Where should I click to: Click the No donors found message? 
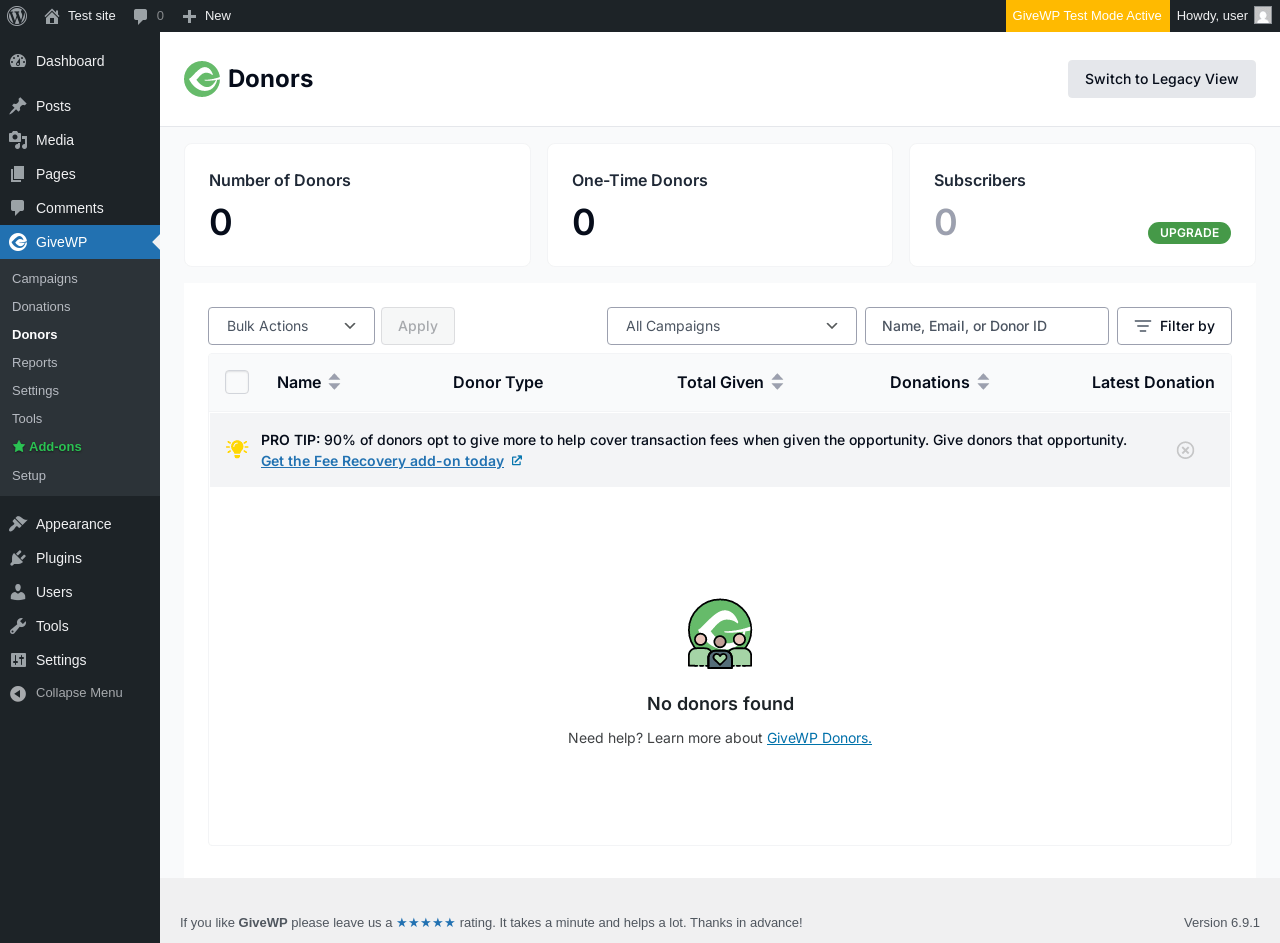pyautogui.click(x=720, y=703)
